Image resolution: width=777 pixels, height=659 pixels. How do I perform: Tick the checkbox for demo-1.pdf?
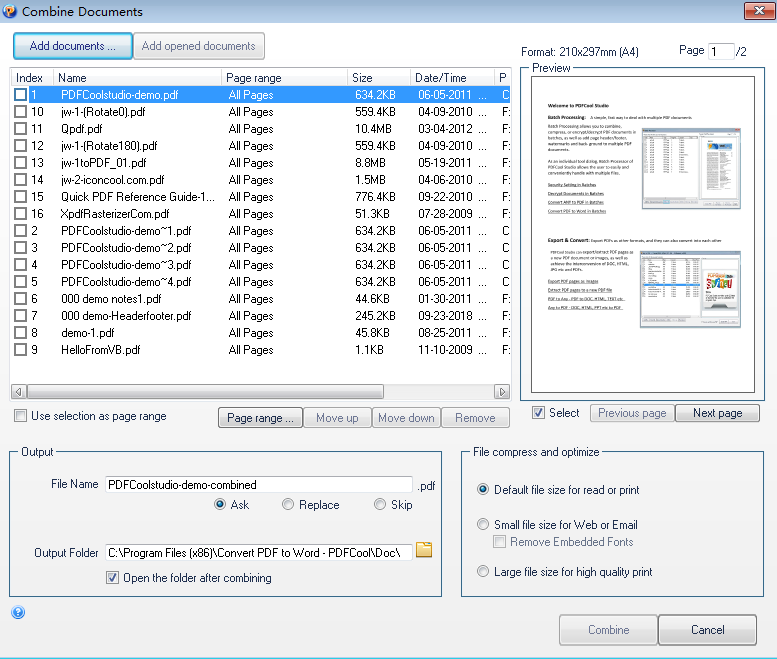[20, 332]
